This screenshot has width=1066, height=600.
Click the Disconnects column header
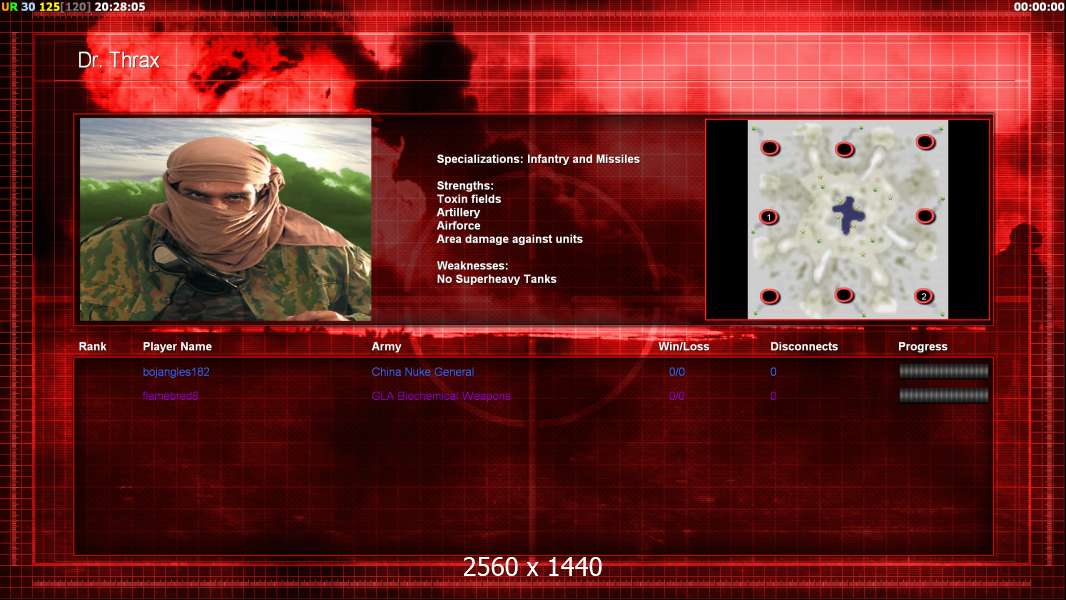(804, 347)
